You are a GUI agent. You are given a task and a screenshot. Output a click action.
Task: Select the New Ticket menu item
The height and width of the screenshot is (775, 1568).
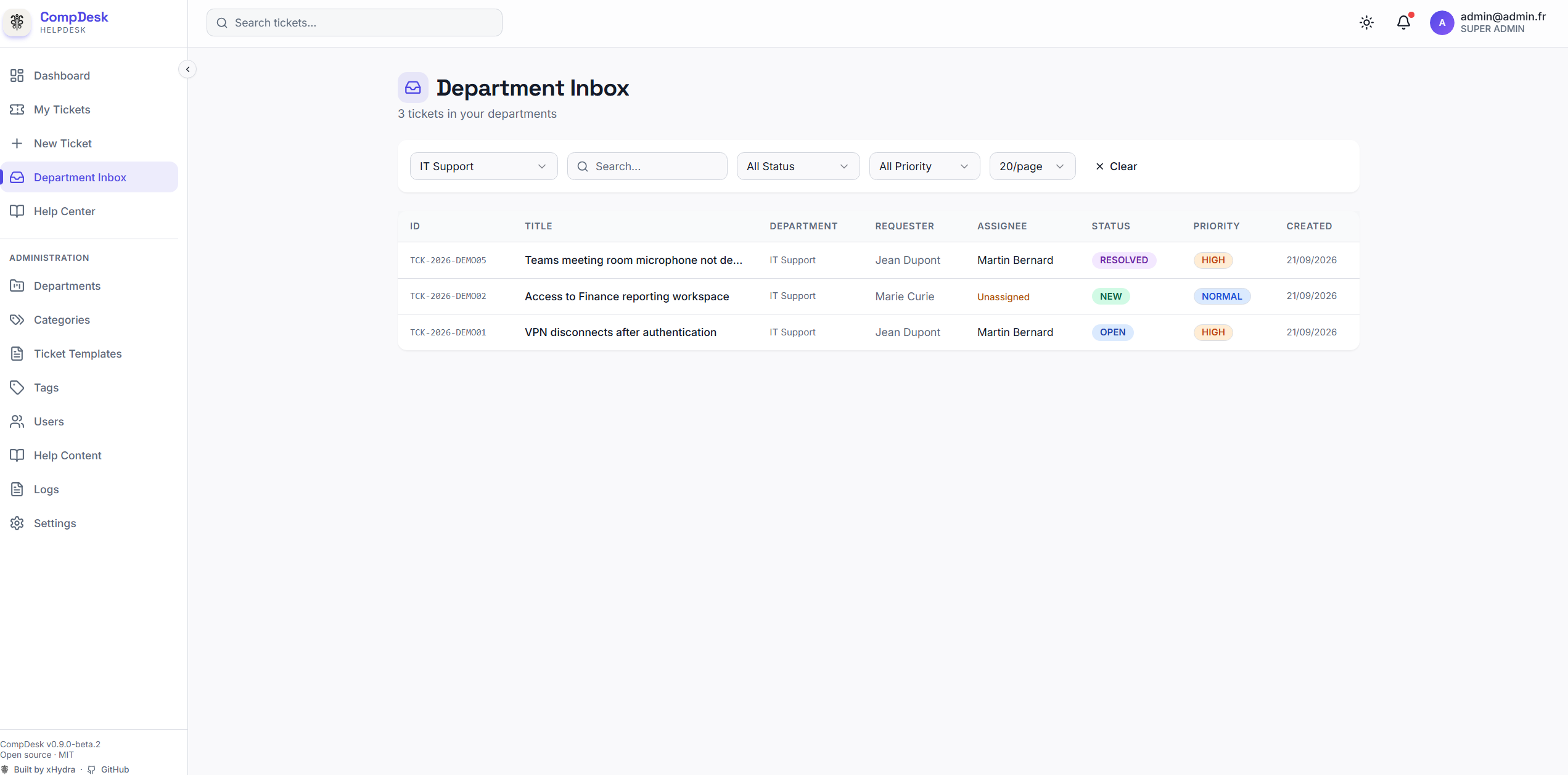pos(89,143)
